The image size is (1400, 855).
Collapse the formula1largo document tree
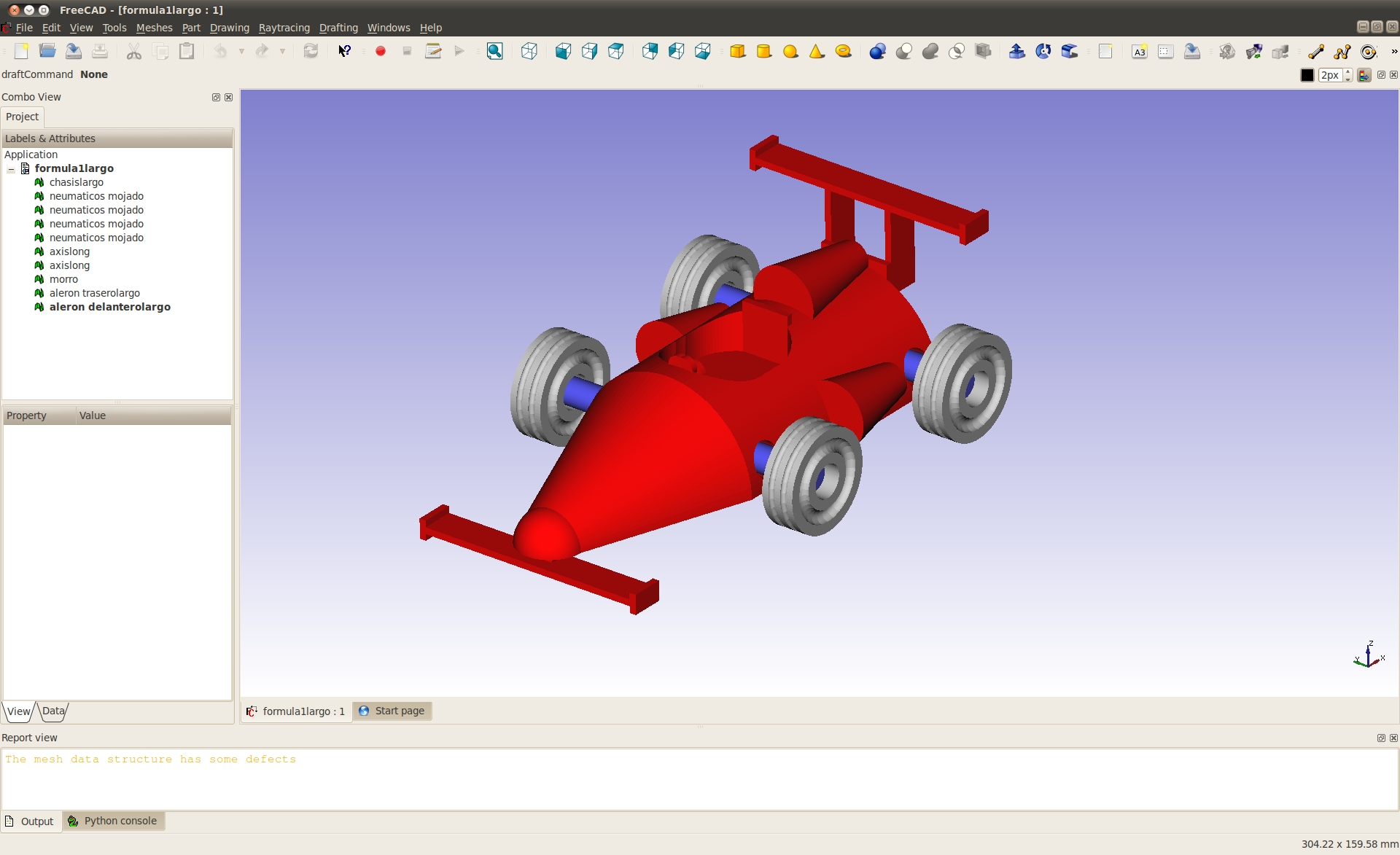pyautogui.click(x=11, y=169)
